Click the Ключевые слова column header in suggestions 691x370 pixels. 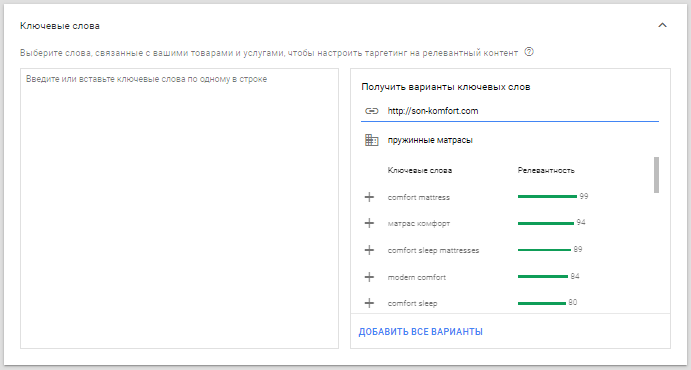point(420,170)
